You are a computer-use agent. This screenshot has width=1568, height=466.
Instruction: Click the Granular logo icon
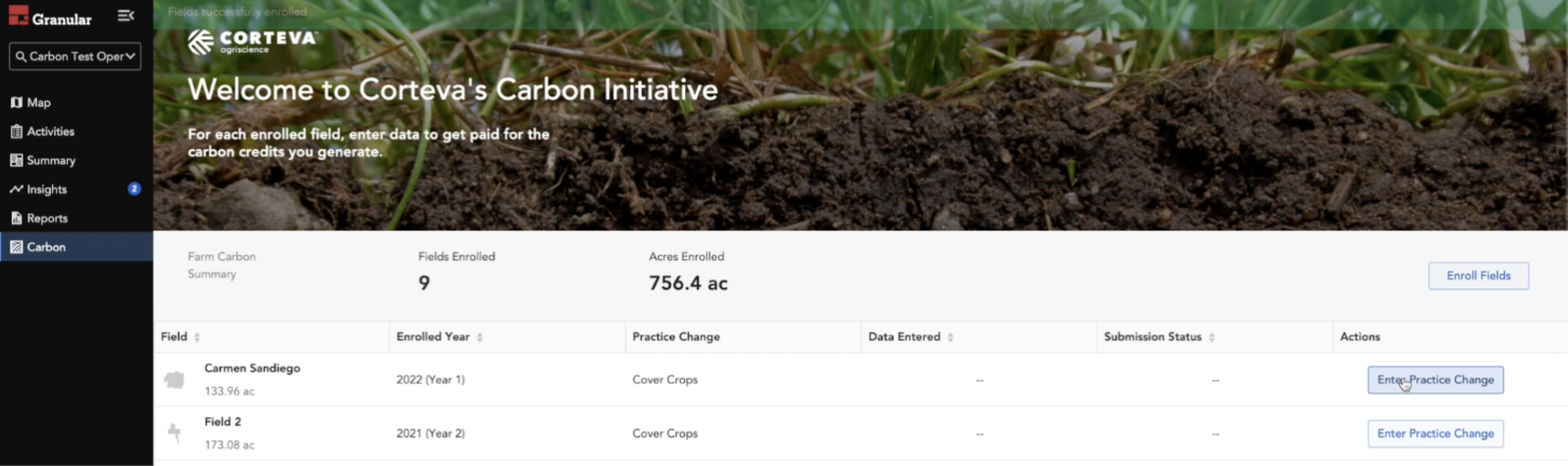click(19, 15)
